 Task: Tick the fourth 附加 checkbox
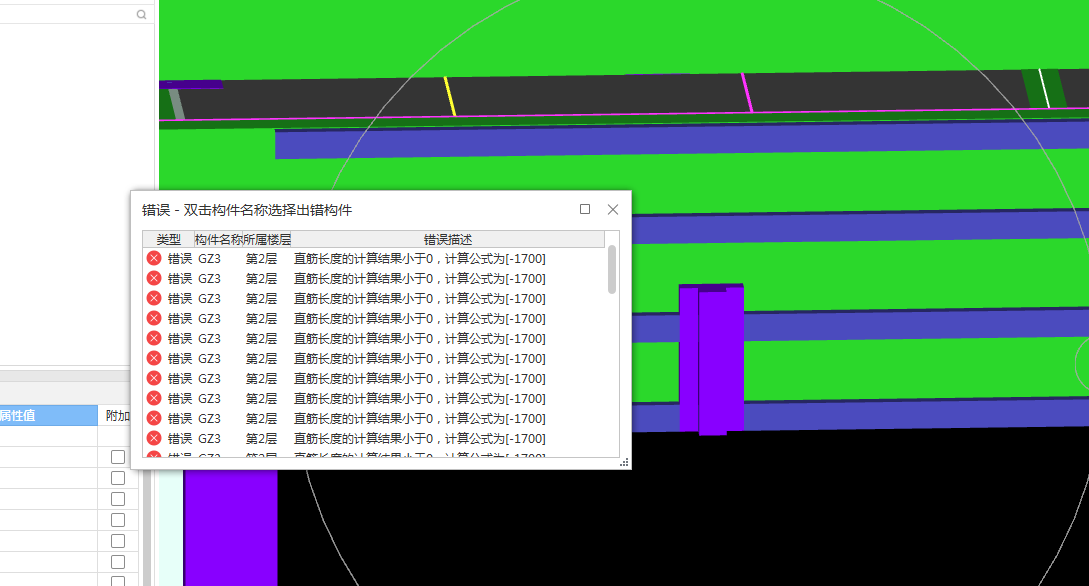[118, 519]
